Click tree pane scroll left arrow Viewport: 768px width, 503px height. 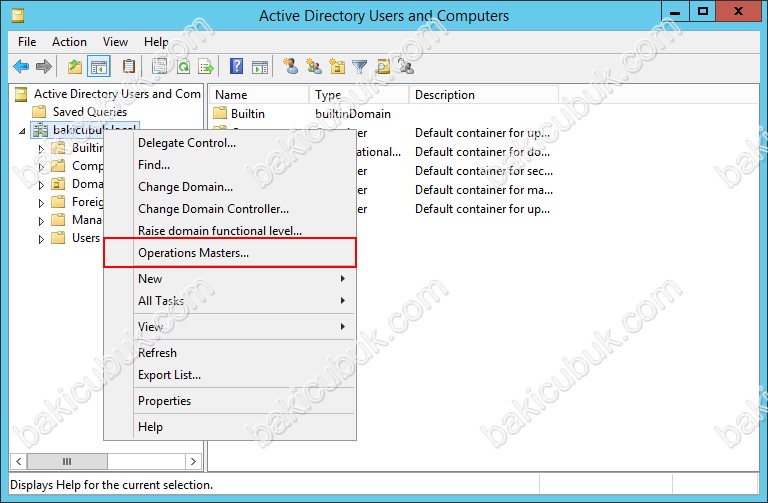tap(19, 461)
